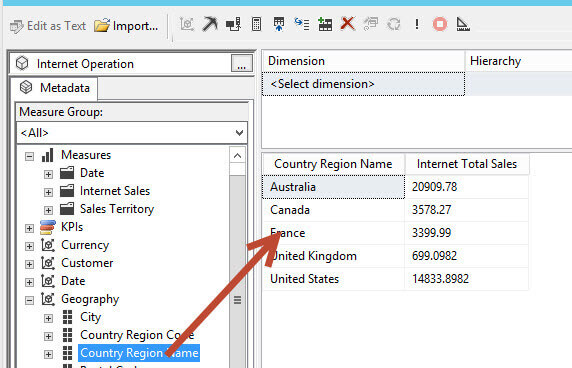
Task: Click the Hierarchy column header
Action: point(518,61)
